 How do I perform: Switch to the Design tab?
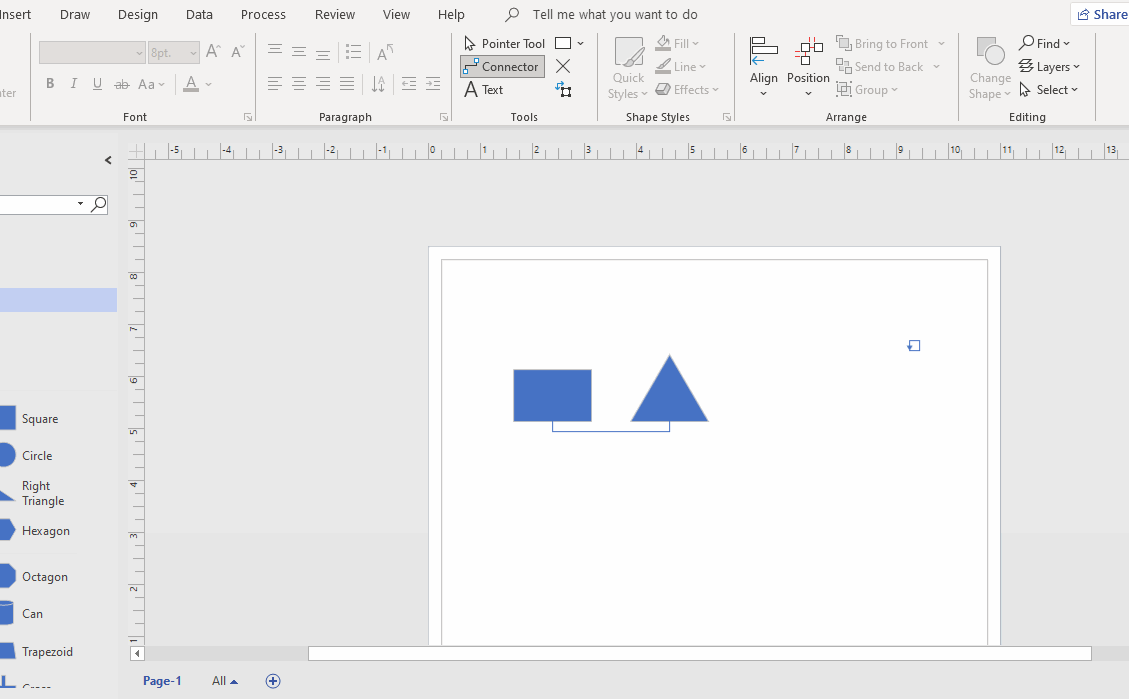pyautogui.click(x=137, y=14)
